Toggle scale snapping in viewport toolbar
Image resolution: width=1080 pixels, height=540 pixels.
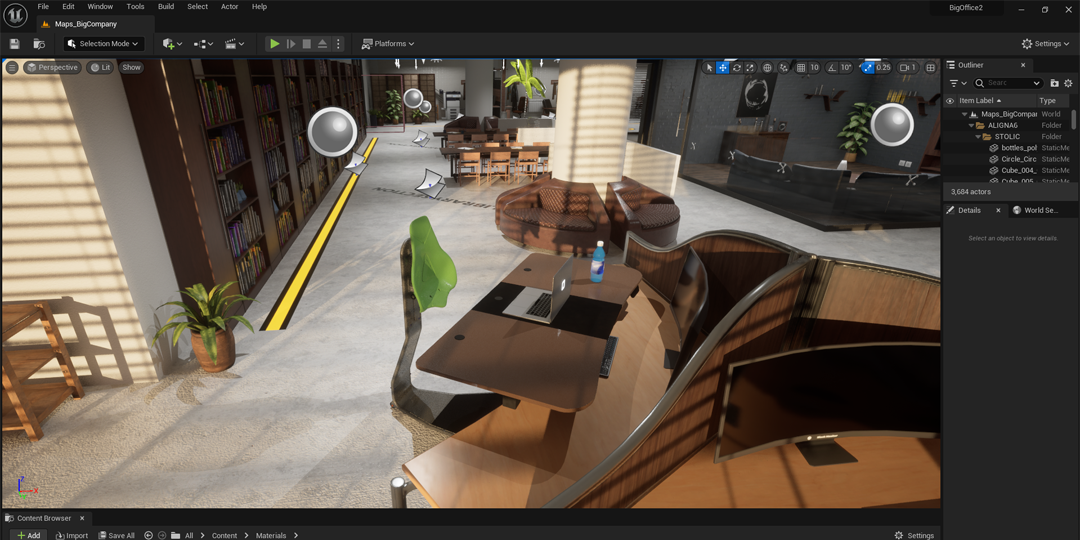pos(867,68)
